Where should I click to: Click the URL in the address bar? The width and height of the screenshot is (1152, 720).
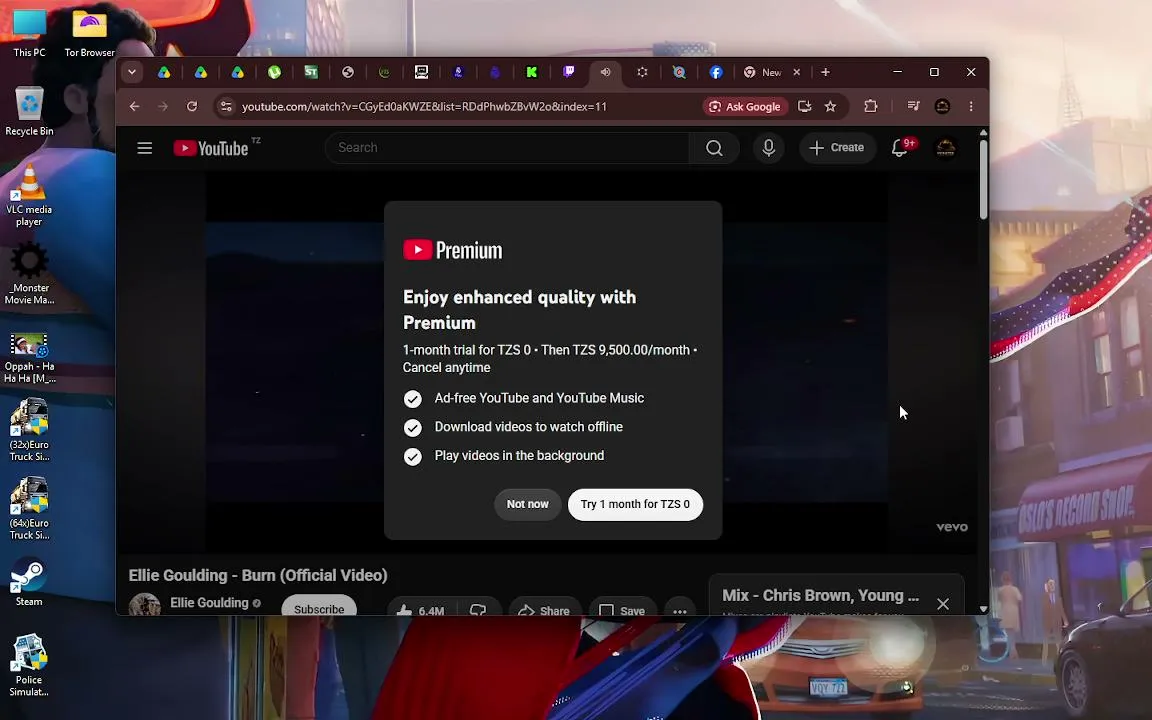click(x=425, y=107)
